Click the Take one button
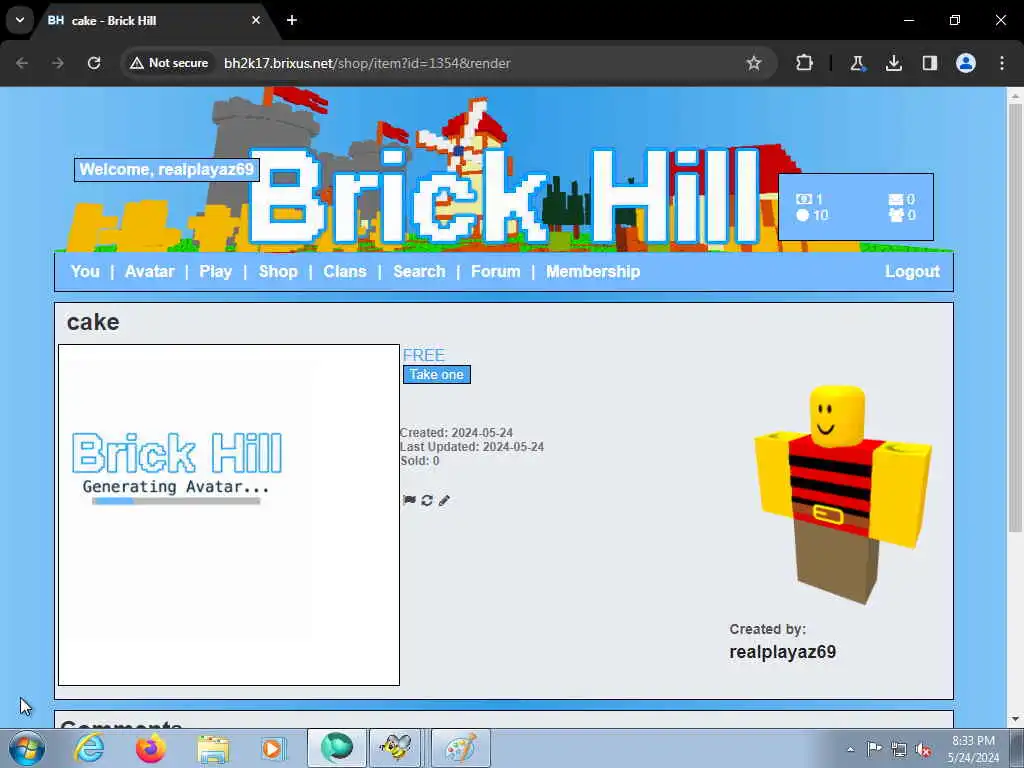 437,374
